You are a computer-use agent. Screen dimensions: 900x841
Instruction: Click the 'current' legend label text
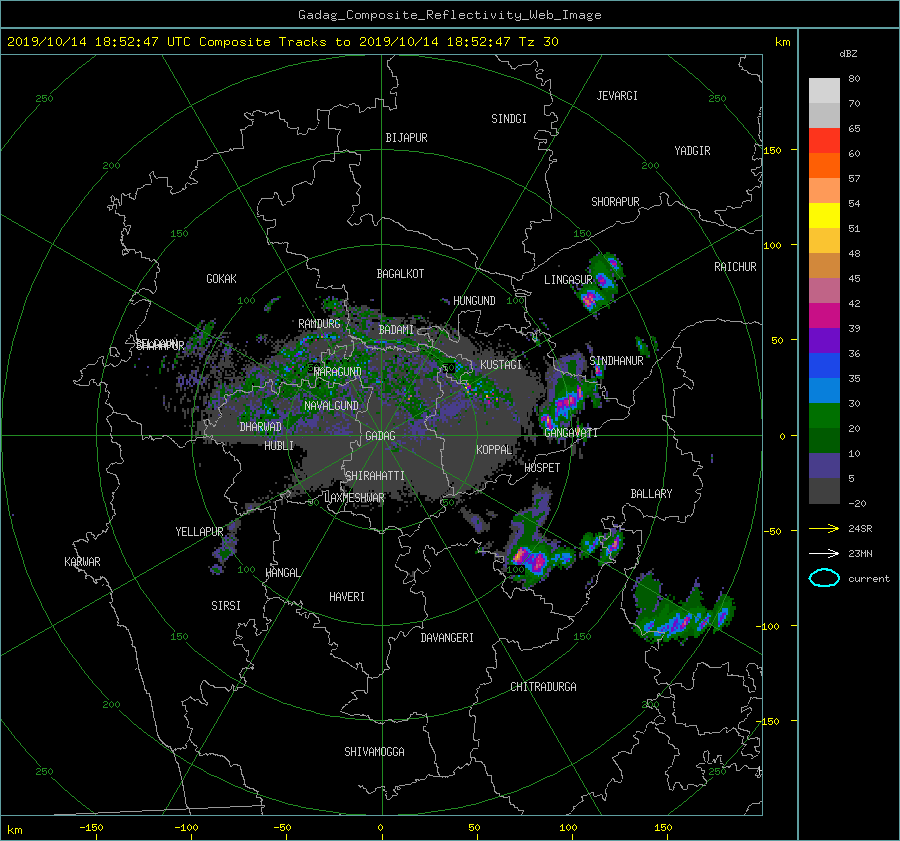tap(868, 579)
